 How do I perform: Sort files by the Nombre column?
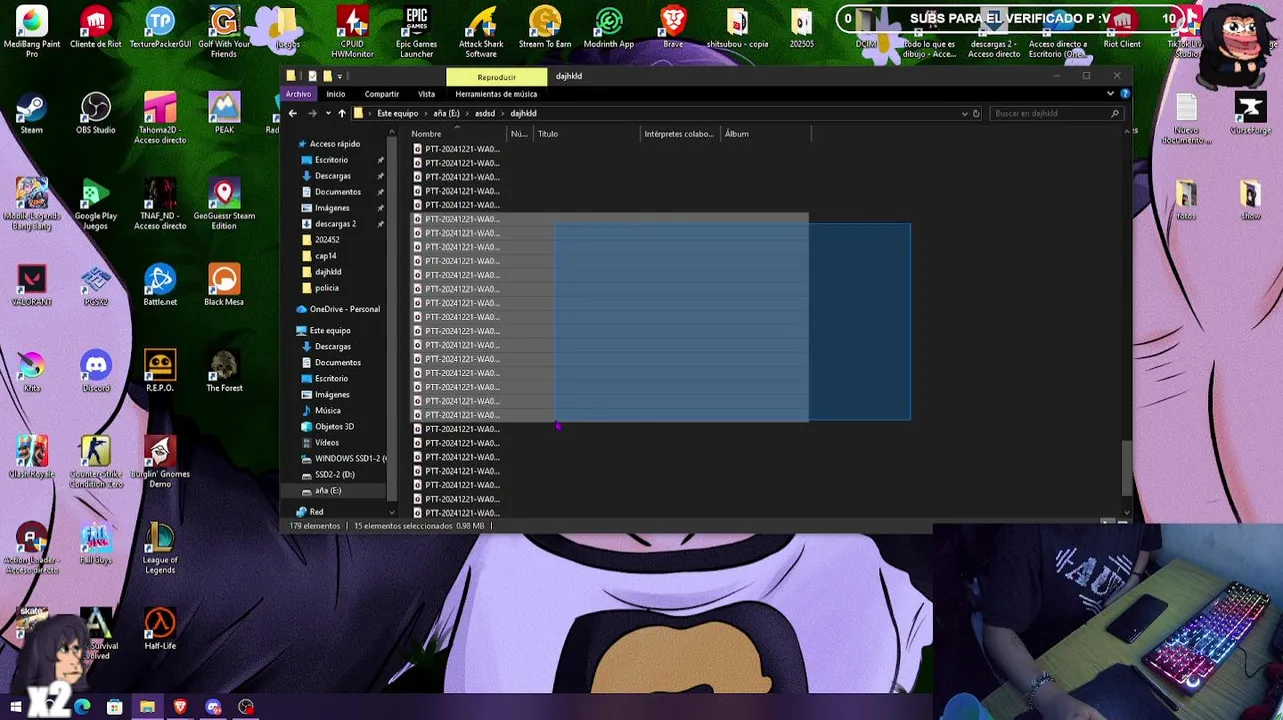coord(457,133)
